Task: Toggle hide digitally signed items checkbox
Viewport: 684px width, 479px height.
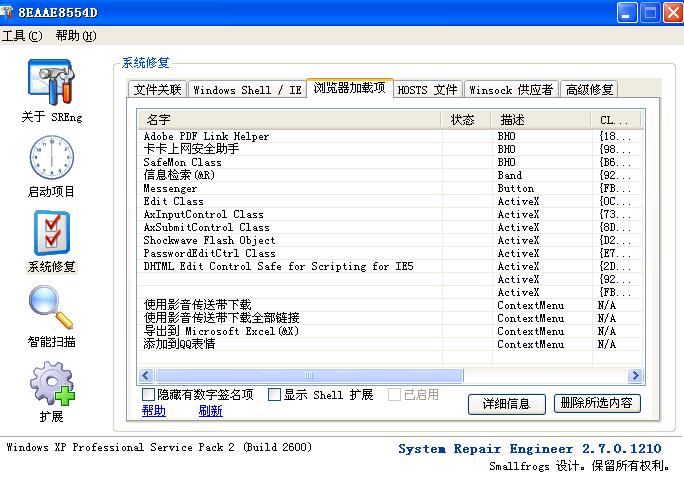Action: (148, 394)
